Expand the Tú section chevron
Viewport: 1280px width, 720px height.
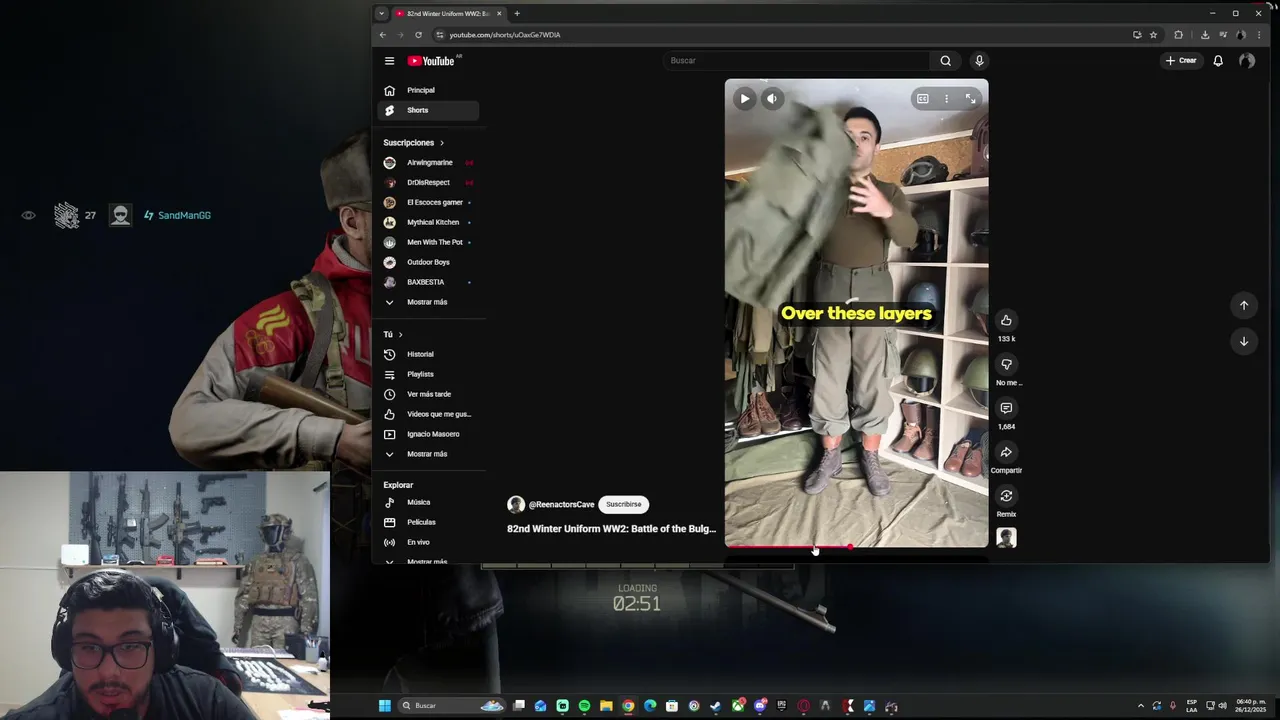[400, 334]
